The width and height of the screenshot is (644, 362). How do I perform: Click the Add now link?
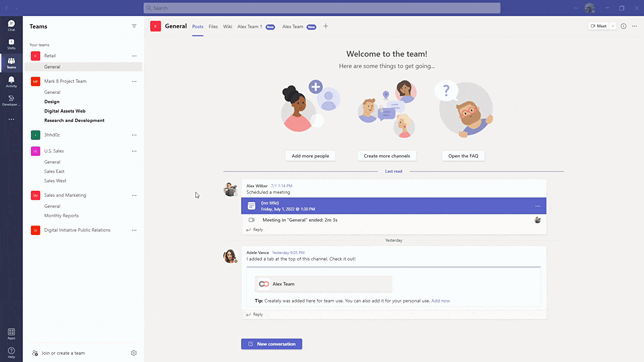point(440,301)
